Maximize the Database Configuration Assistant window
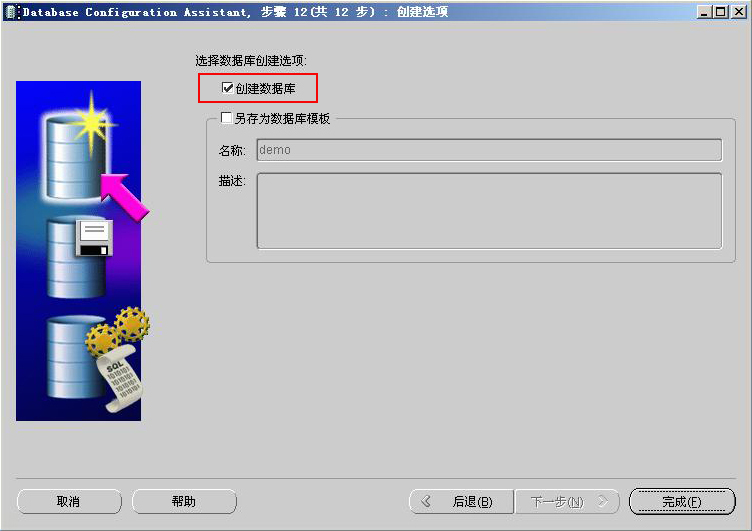Viewport: 752px width, 531px height. (721, 12)
